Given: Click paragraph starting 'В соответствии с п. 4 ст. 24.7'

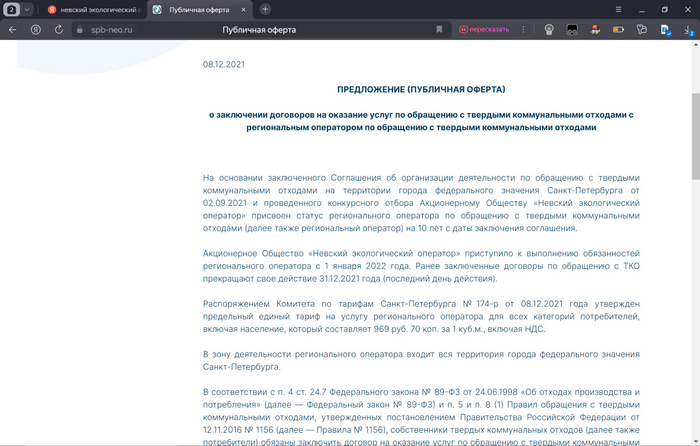Looking at the screenshot, I should tap(421, 417).
